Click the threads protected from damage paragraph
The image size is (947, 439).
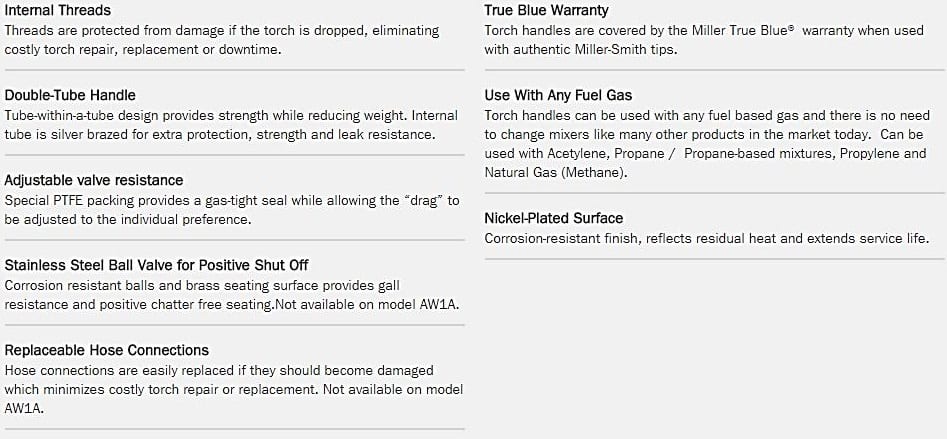222,40
